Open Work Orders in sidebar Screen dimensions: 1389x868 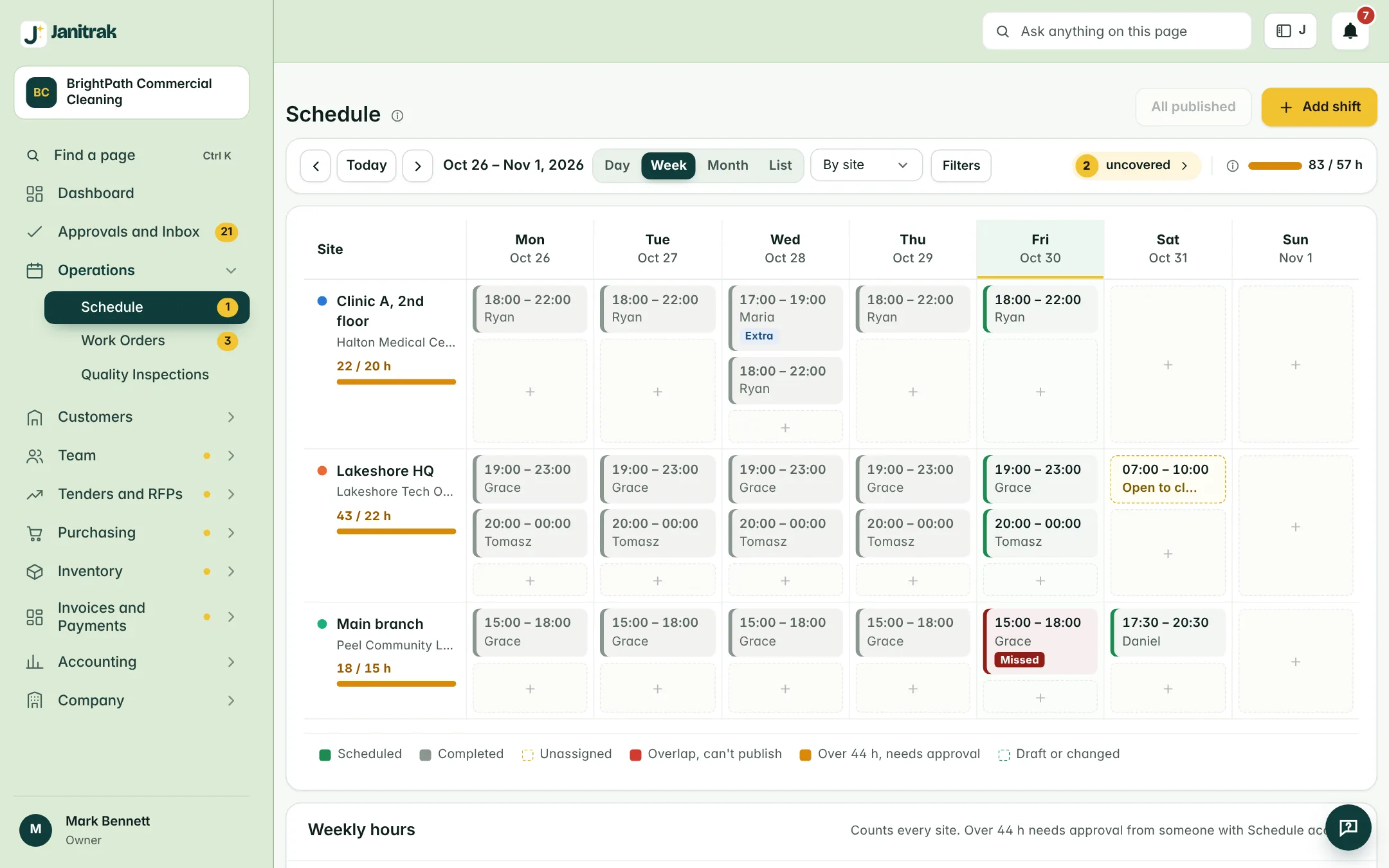coord(147,341)
